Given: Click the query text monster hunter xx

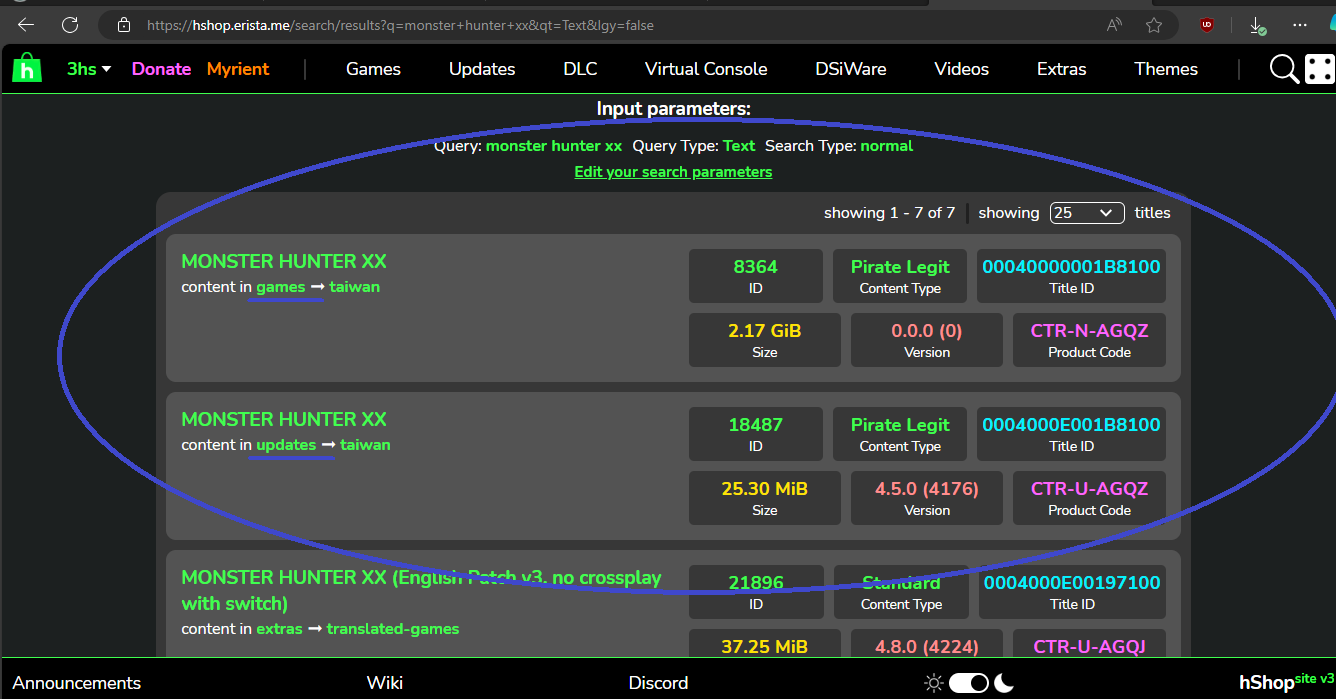Looking at the screenshot, I should tap(554, 146).
